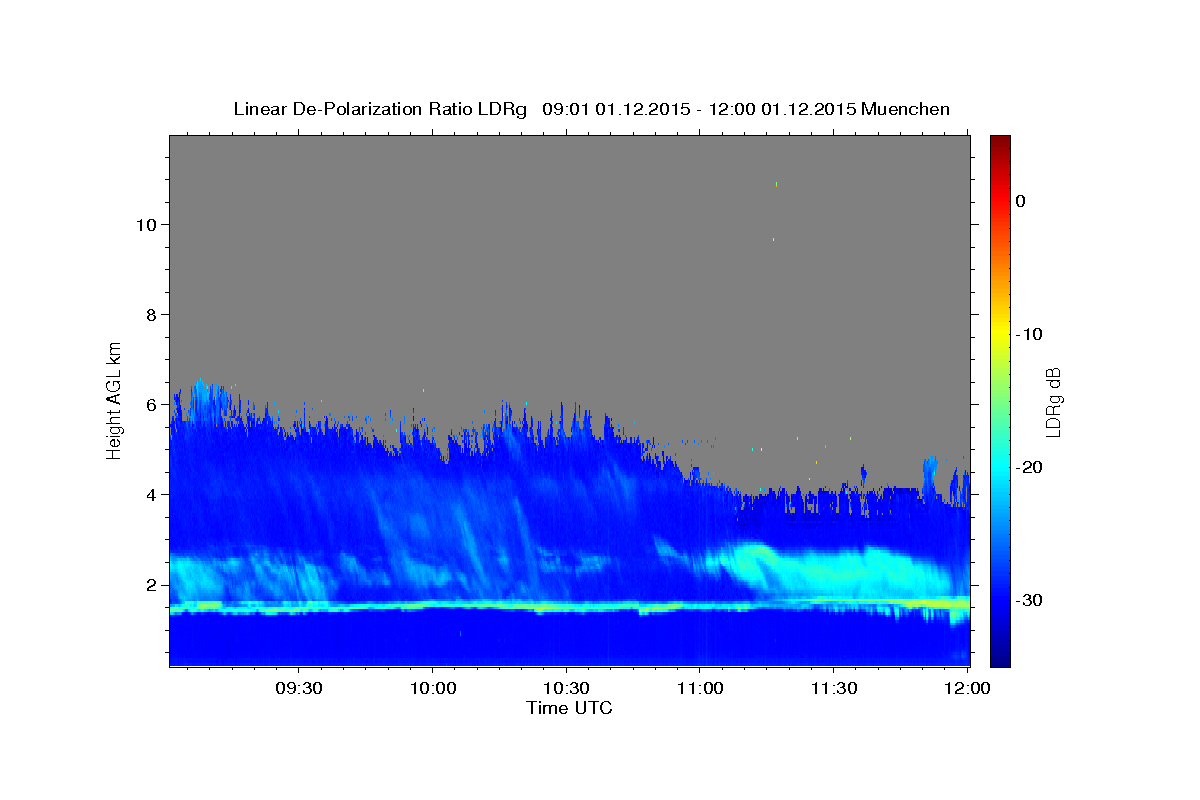The image size is (1200, 800).
Task: Click the 'Time UTC' axis label
Action: point(569,708)
